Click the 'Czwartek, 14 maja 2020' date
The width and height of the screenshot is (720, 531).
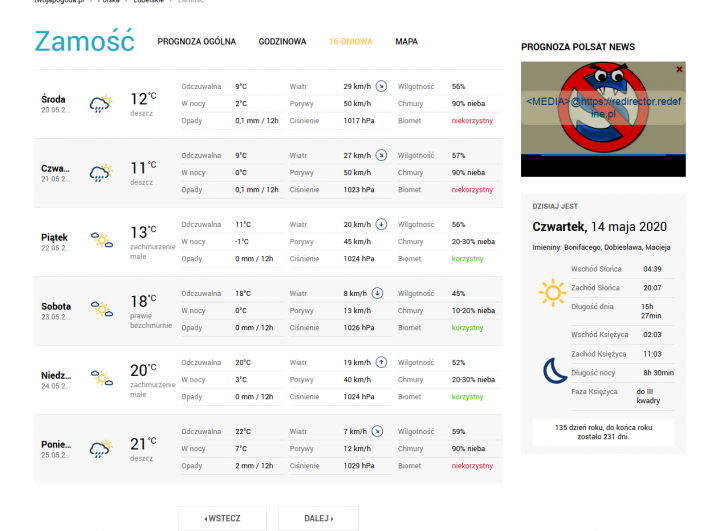599,227
